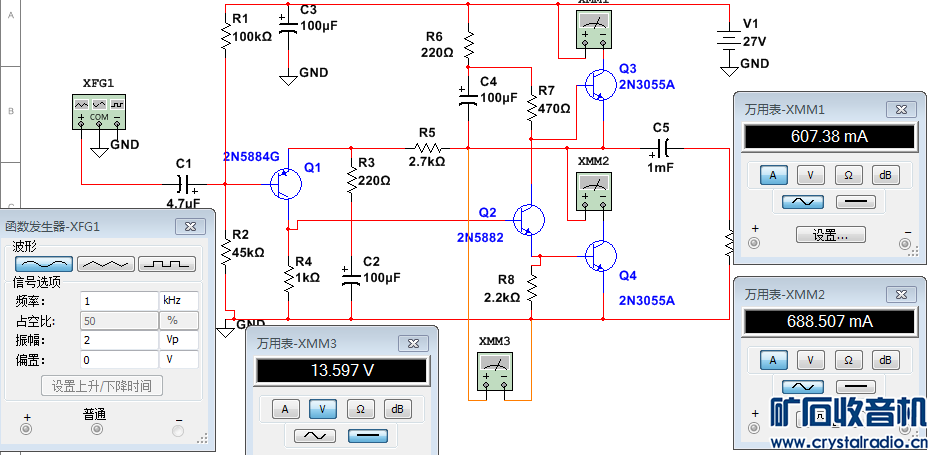936x455 pixels.
Task: Select V mode on multimeter XMM2
Action: click(811, 360)
